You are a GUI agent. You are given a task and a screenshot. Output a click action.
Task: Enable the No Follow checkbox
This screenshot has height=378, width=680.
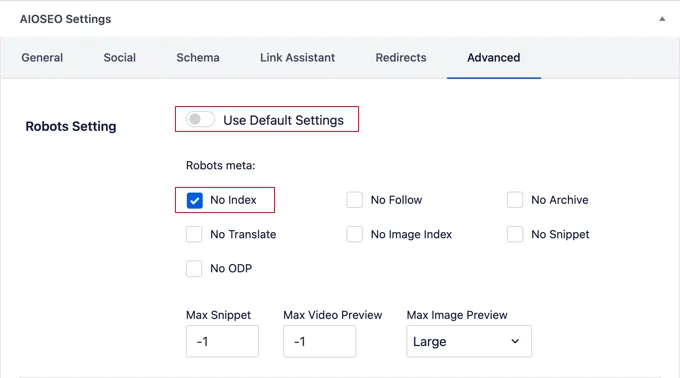point(354,200)
